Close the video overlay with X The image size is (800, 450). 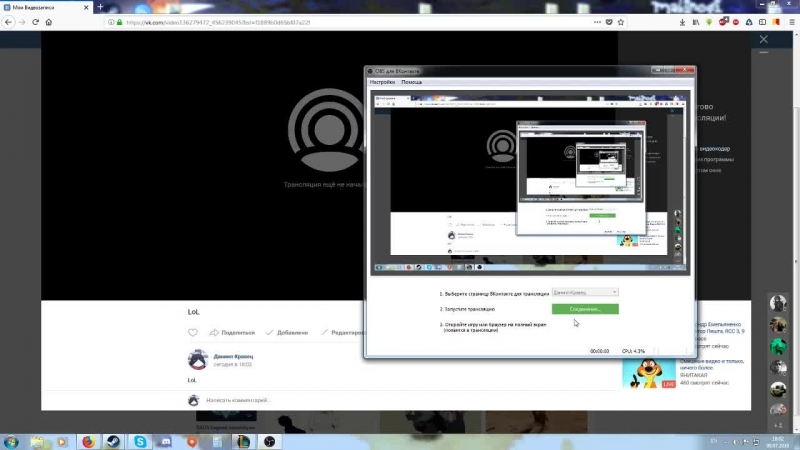tap(764, 40)
